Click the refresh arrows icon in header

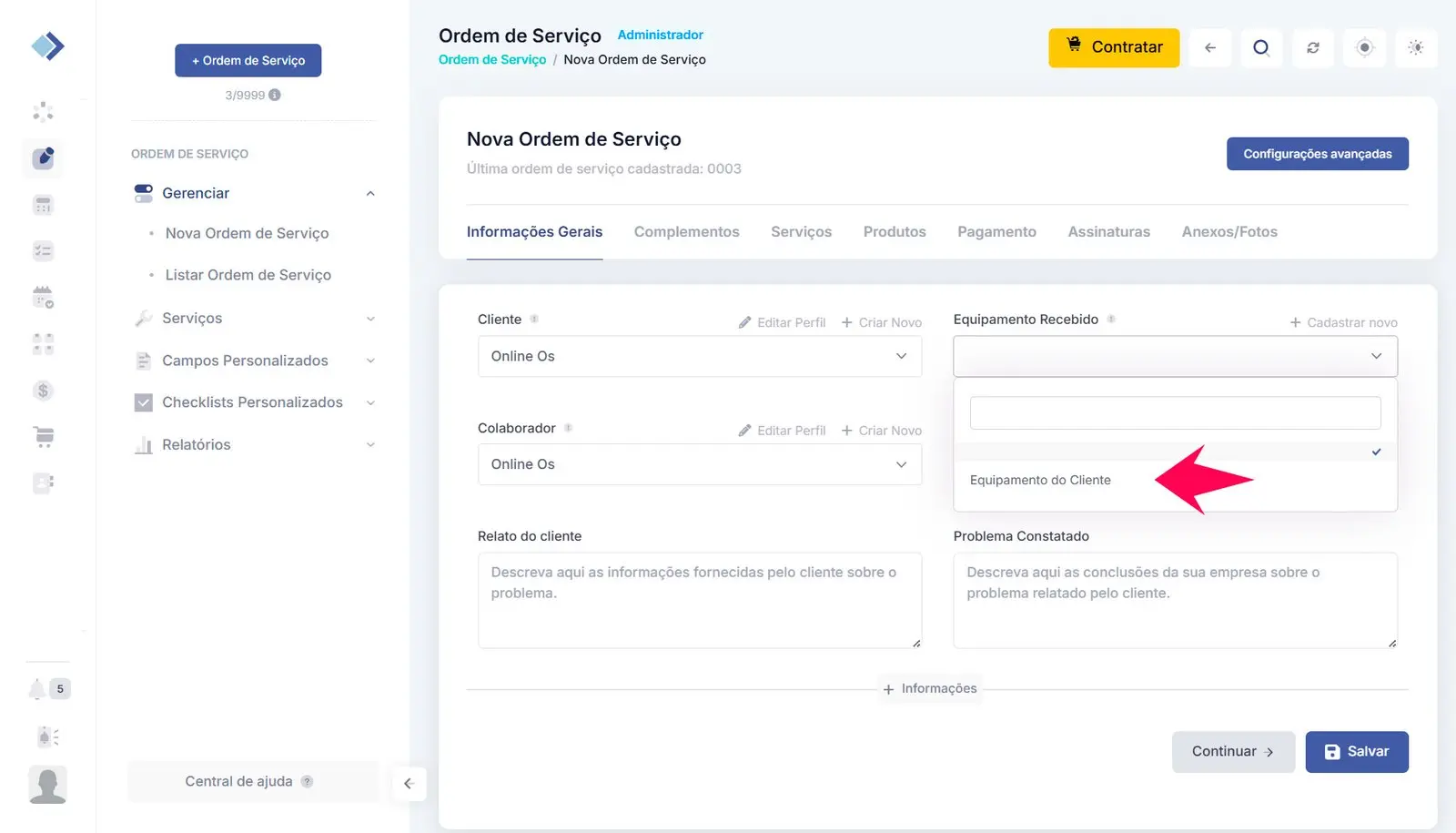tap(1312, 48)
